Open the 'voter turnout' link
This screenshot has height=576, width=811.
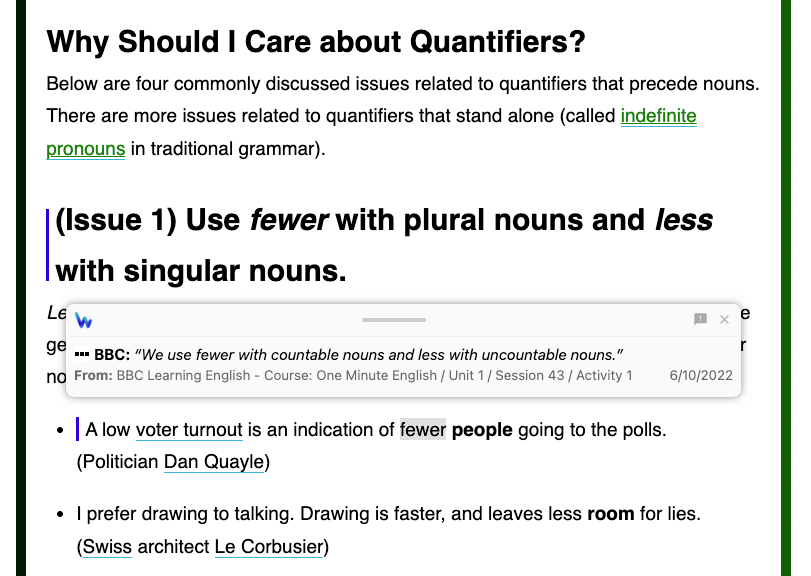(189, 430)
